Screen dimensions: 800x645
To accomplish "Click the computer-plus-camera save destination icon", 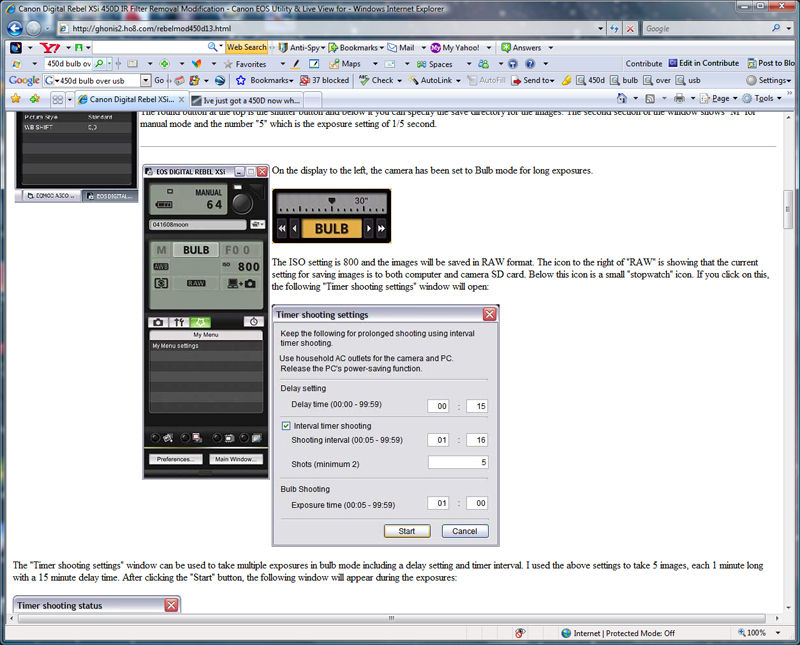I will (242, 283).
